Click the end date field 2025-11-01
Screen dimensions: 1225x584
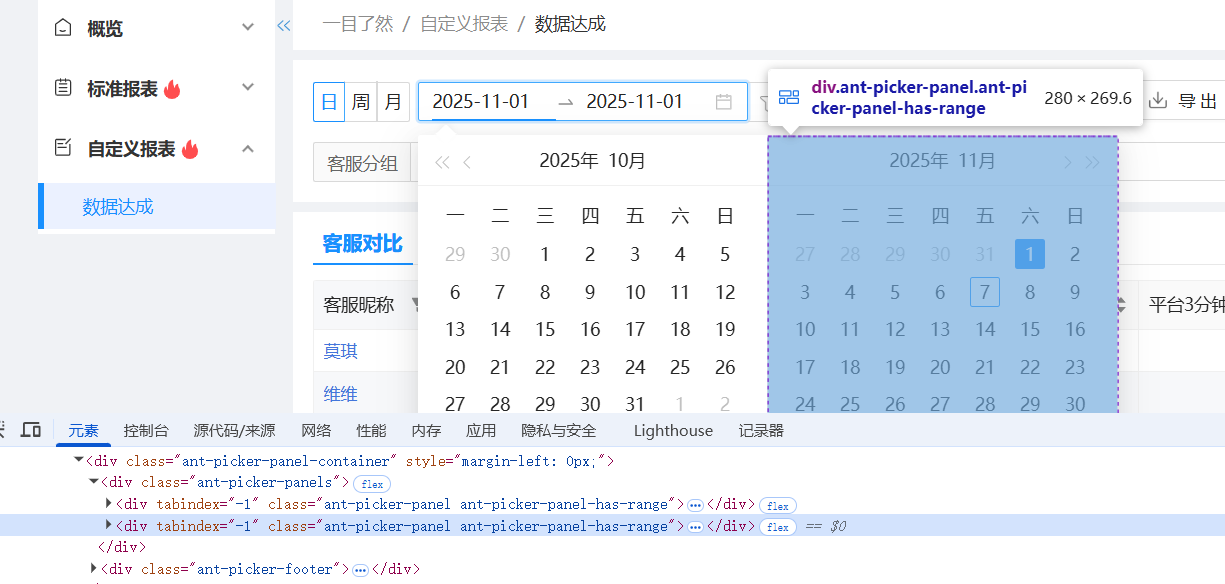(634, 102)
